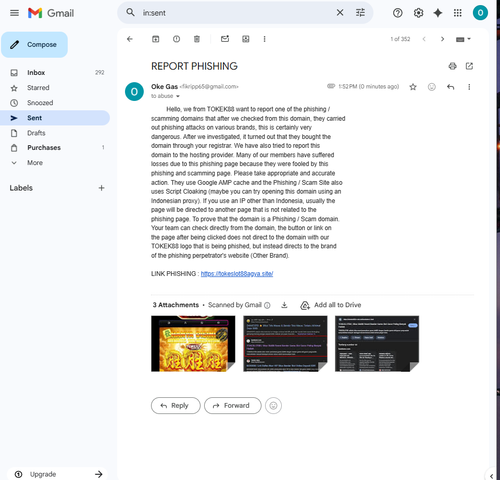Click the search magnifier icon
Image resolution: width=500 pixels, height=480 pixels.
point(130,13)
